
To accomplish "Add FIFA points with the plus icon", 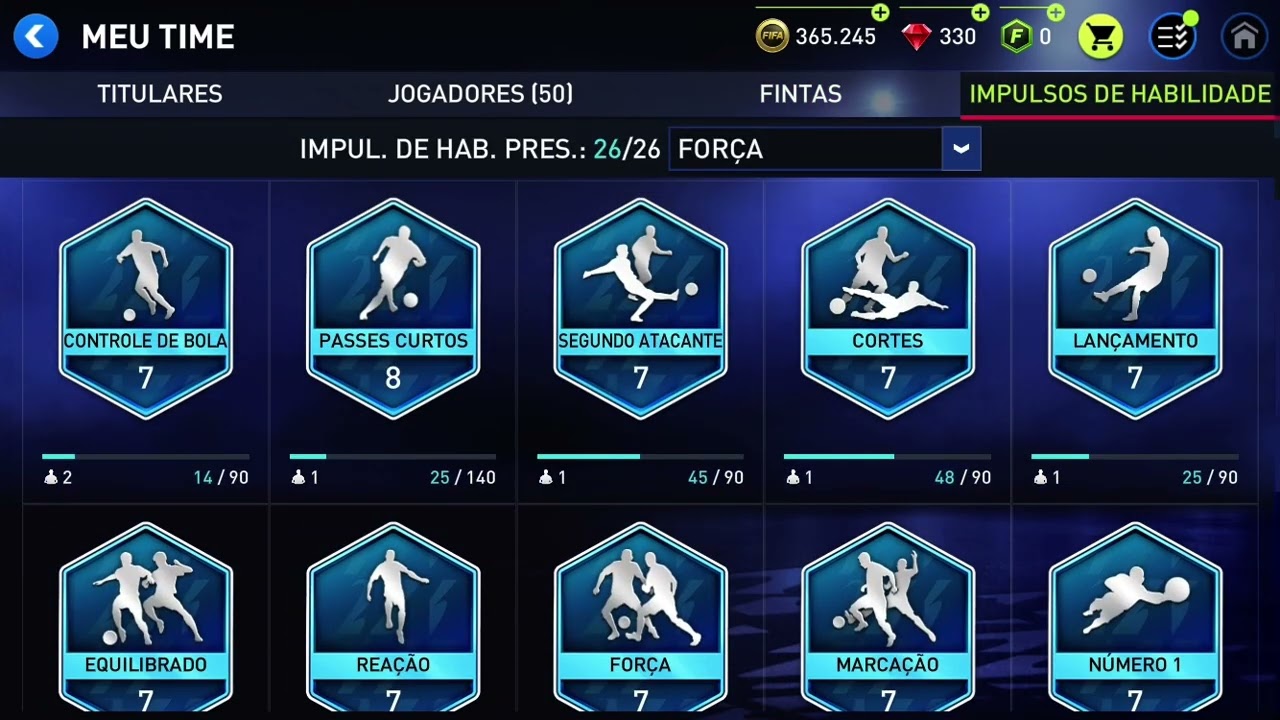I will pyautogui.click(x=1055, y=12).
